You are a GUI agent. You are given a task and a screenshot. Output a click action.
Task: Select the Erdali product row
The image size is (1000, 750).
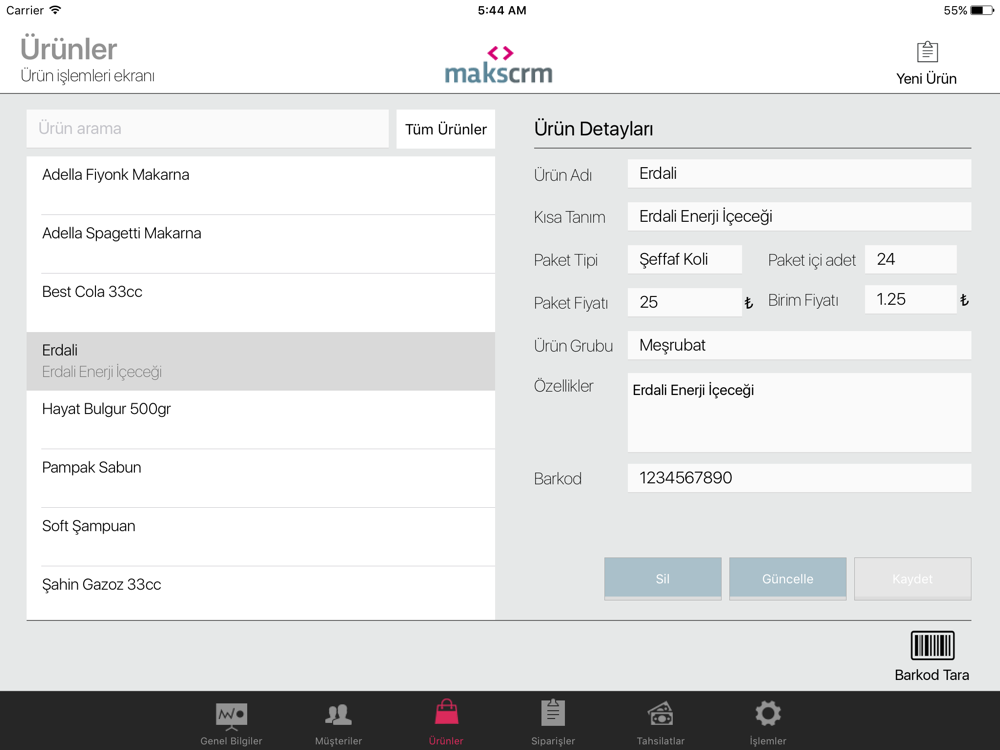tap(261, 361)
